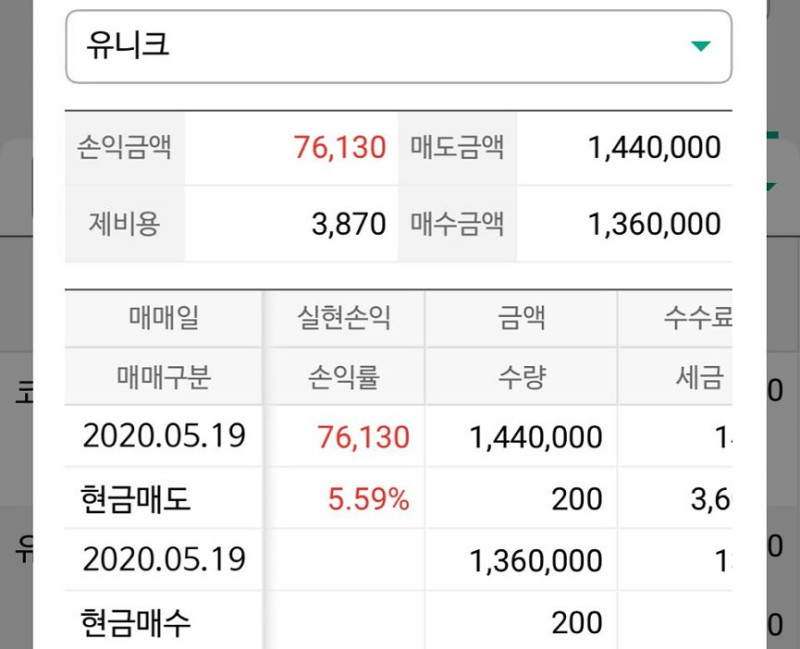The width and height of the screenshot is (800, 649).
Task: Click the green dropdown arrow icon
Action: click(x=701, y=46)
